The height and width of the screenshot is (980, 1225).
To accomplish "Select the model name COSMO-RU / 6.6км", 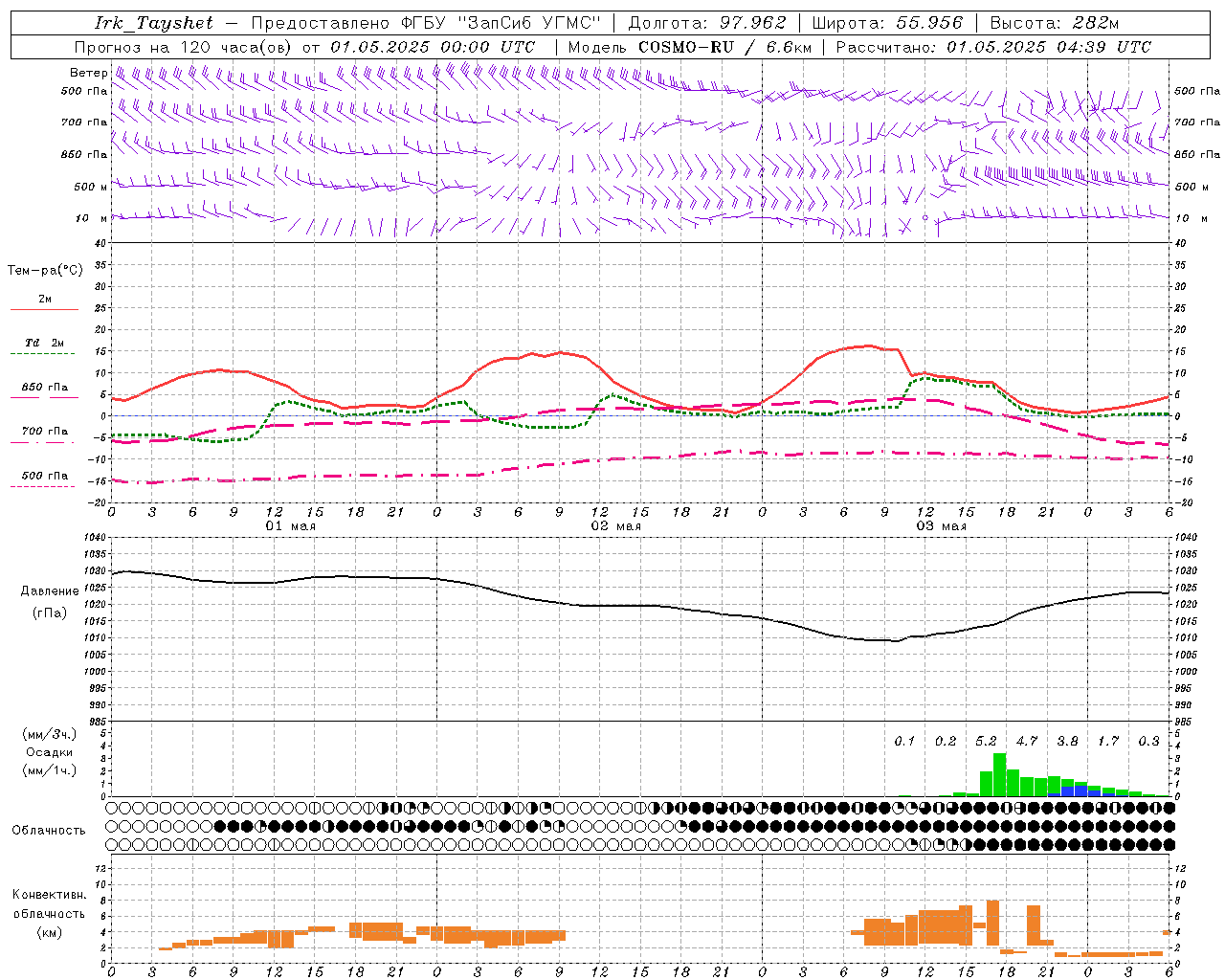I will (x=724, y=47).
